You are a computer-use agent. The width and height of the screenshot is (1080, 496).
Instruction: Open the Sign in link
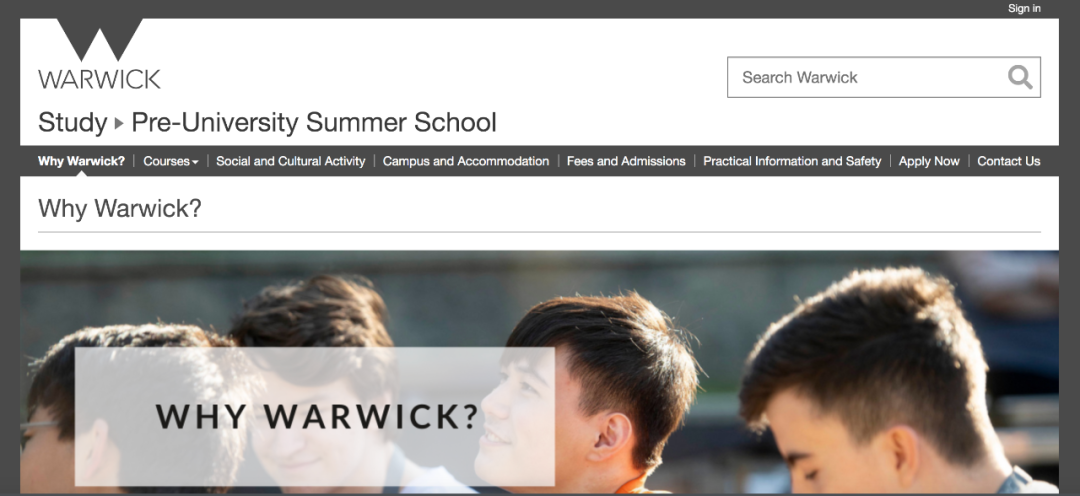[x=1024, y=8]
